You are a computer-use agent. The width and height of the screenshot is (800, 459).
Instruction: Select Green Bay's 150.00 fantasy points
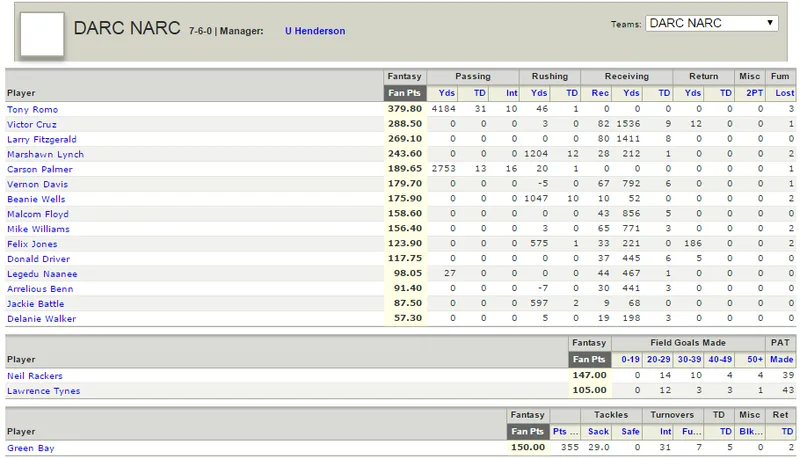click(528, 447)
